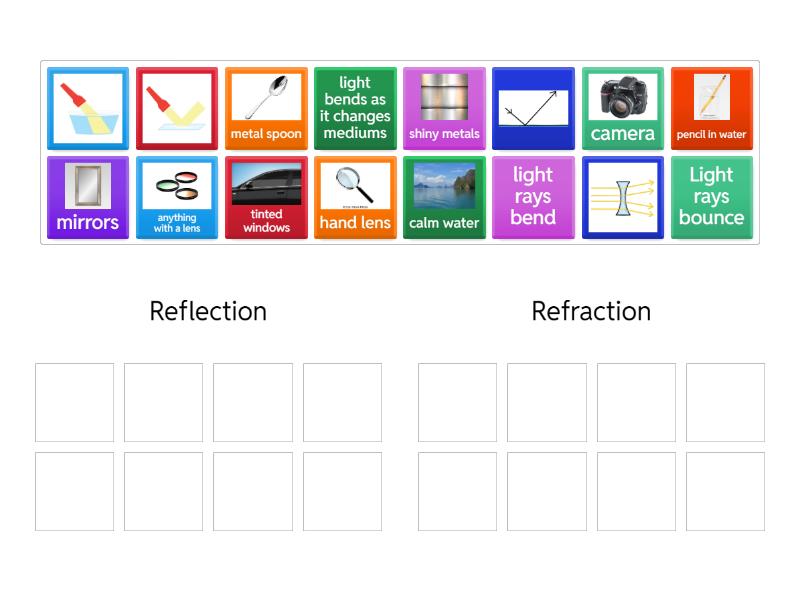Click the anything with a lens tile
The width and height of the screenshot is (800, 600).
(x=177, y=198)
